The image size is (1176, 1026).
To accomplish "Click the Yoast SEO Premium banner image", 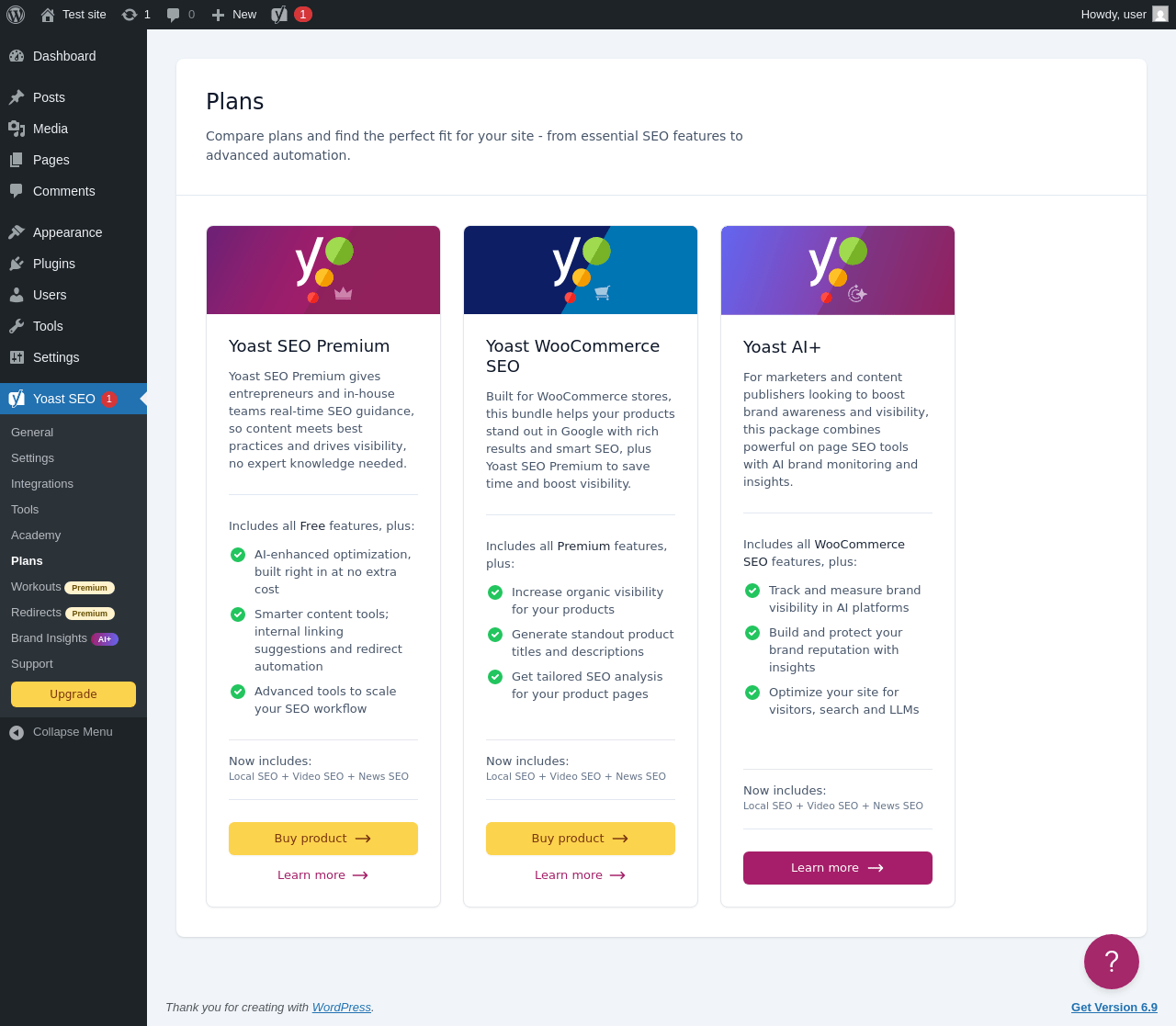I will (x=323, y=270).
